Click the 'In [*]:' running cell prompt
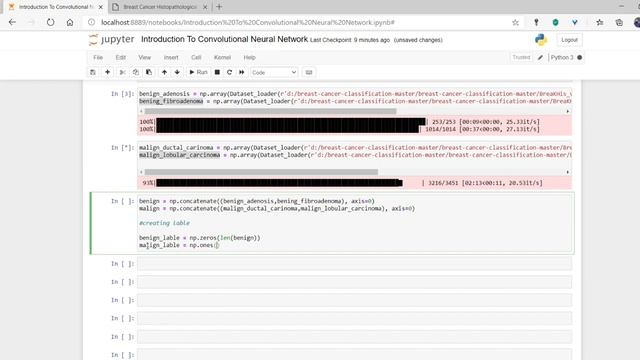 tap(122, 148)
